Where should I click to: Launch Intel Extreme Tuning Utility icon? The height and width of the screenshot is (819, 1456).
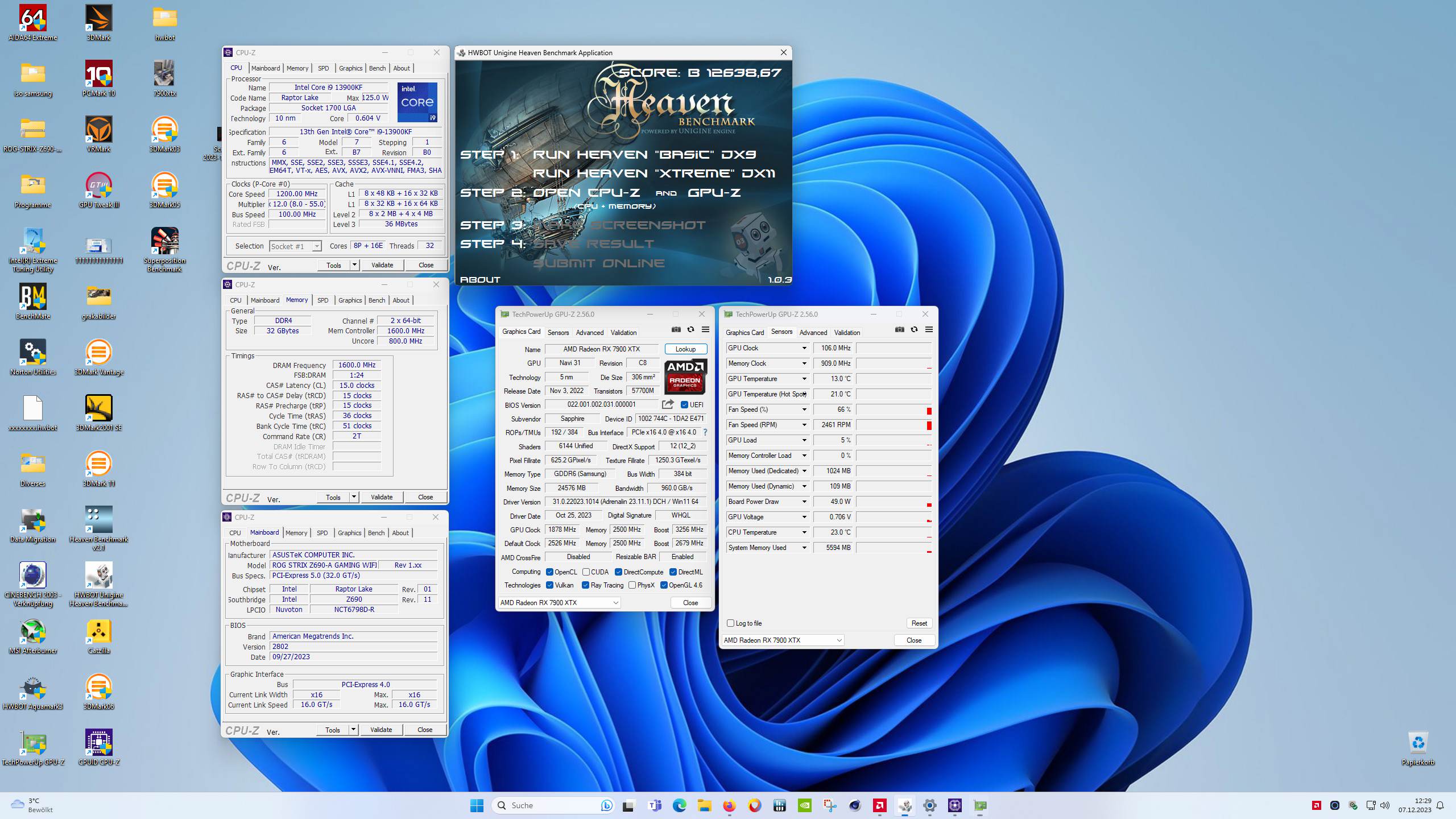32,250
